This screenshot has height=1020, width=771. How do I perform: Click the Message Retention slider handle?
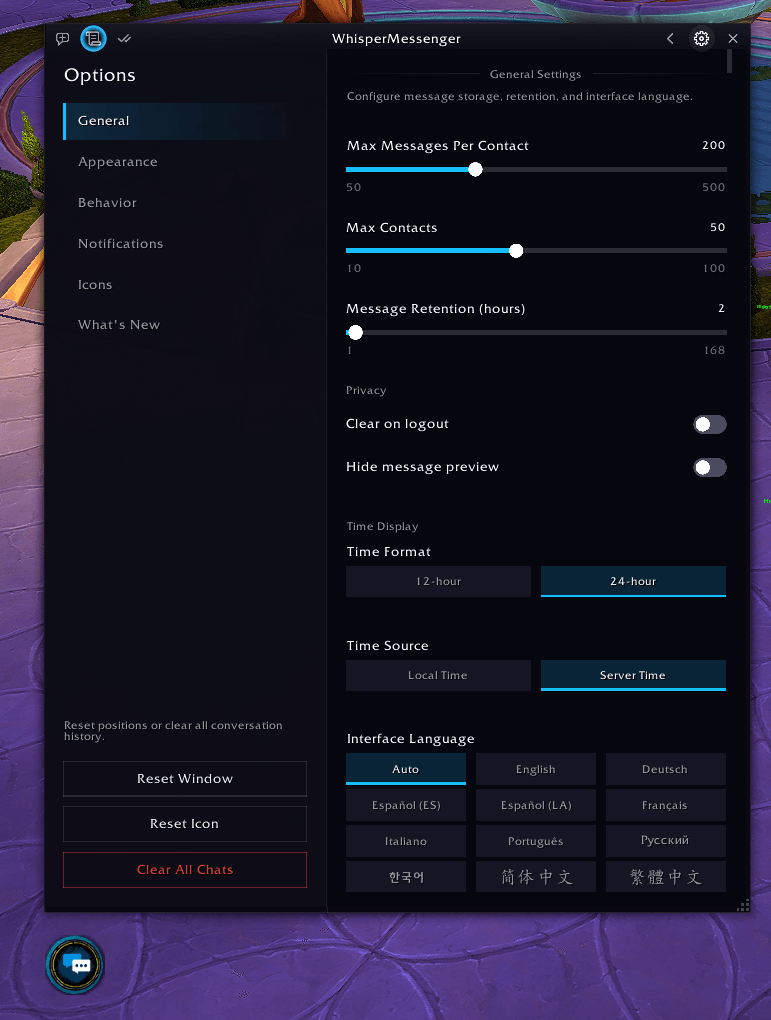(x=355, y=332)
